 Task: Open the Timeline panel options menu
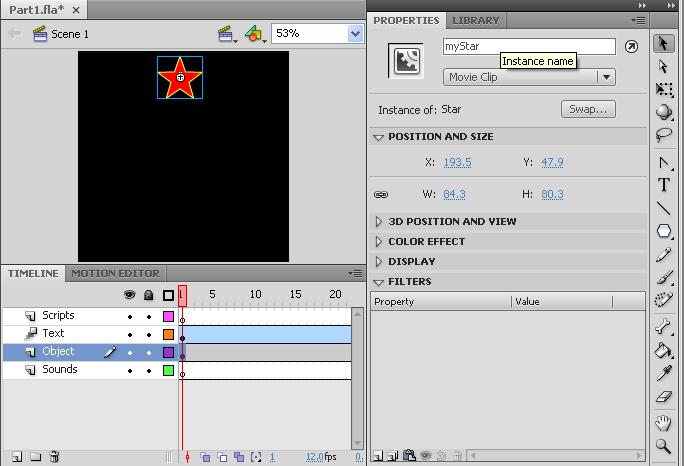[x=355, y=274]
